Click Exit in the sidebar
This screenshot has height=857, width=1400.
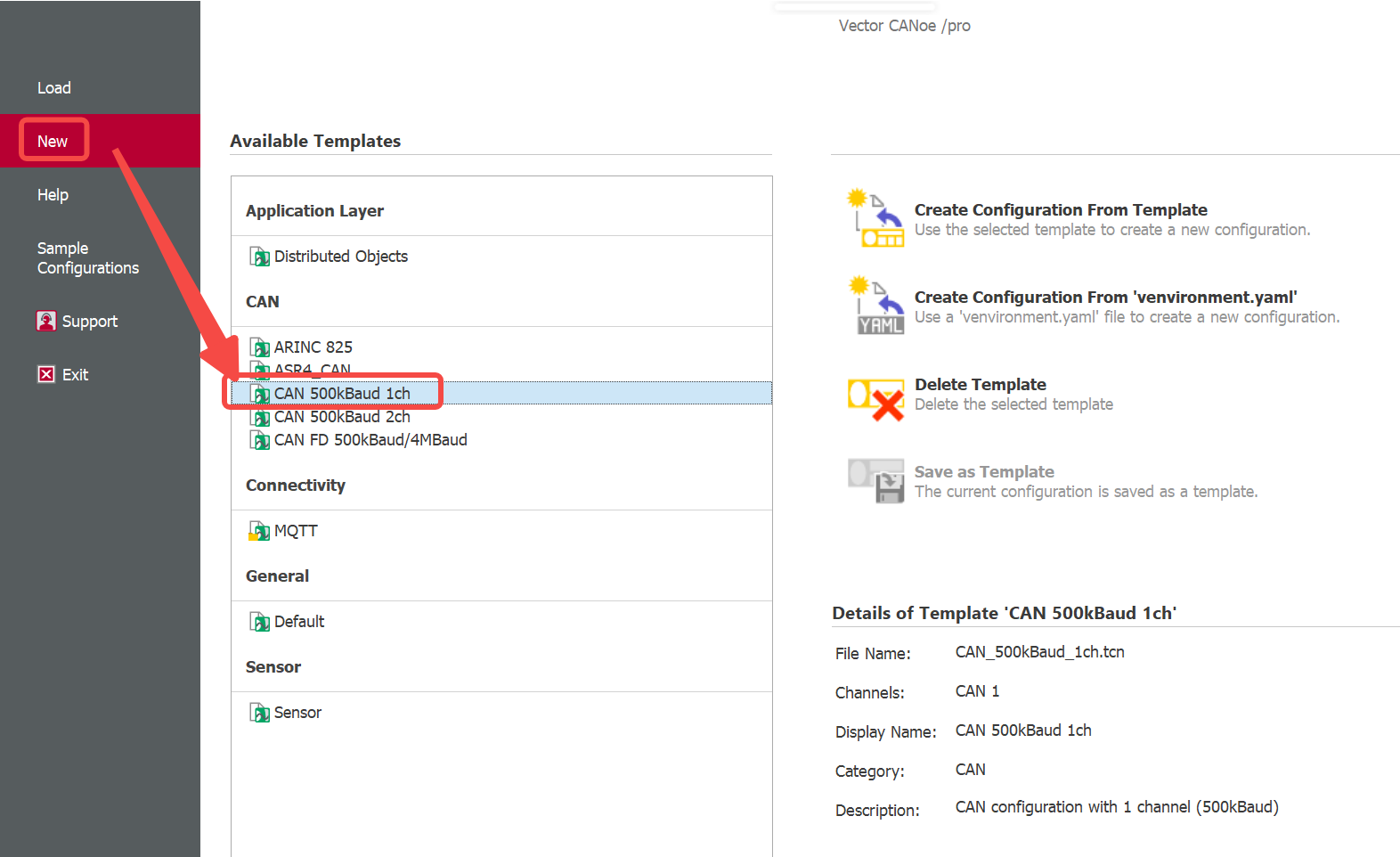click(75, 375)
